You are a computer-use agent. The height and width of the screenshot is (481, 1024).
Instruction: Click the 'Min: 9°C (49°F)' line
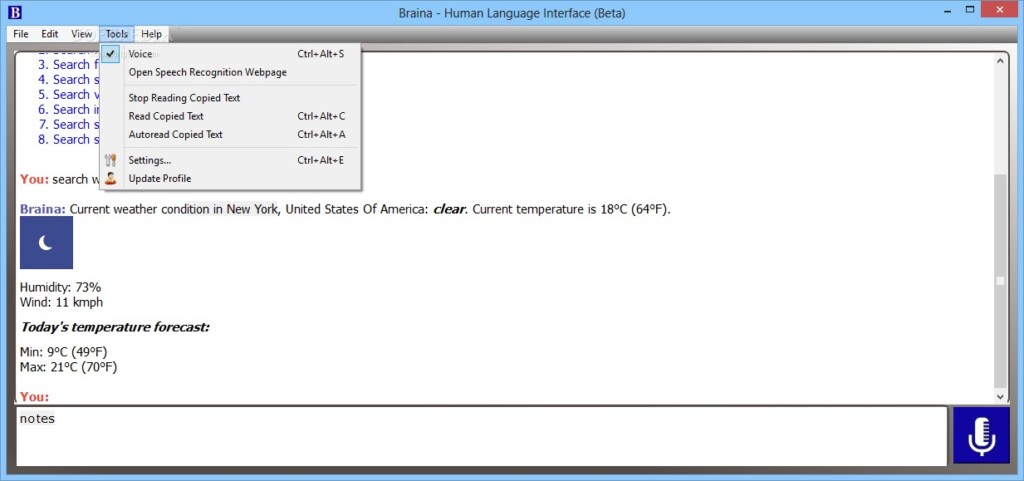(63, 353)
